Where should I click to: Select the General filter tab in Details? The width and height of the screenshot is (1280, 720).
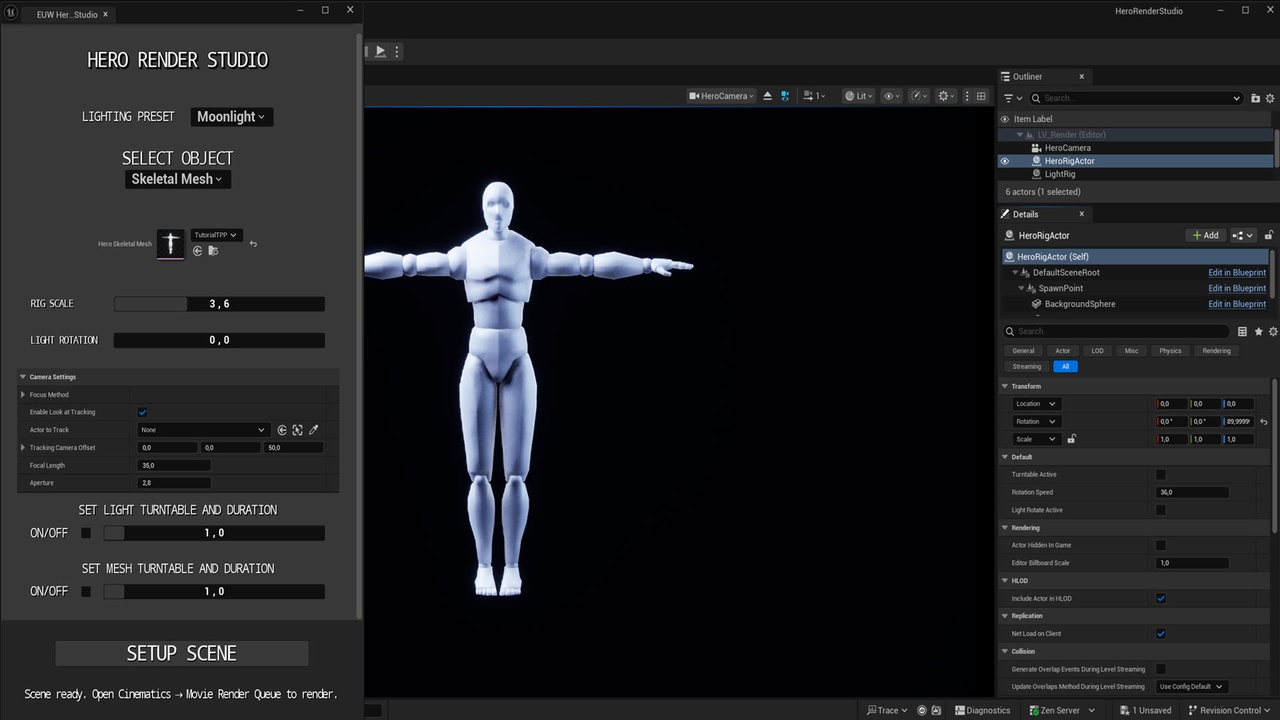tap(1023, 351)
